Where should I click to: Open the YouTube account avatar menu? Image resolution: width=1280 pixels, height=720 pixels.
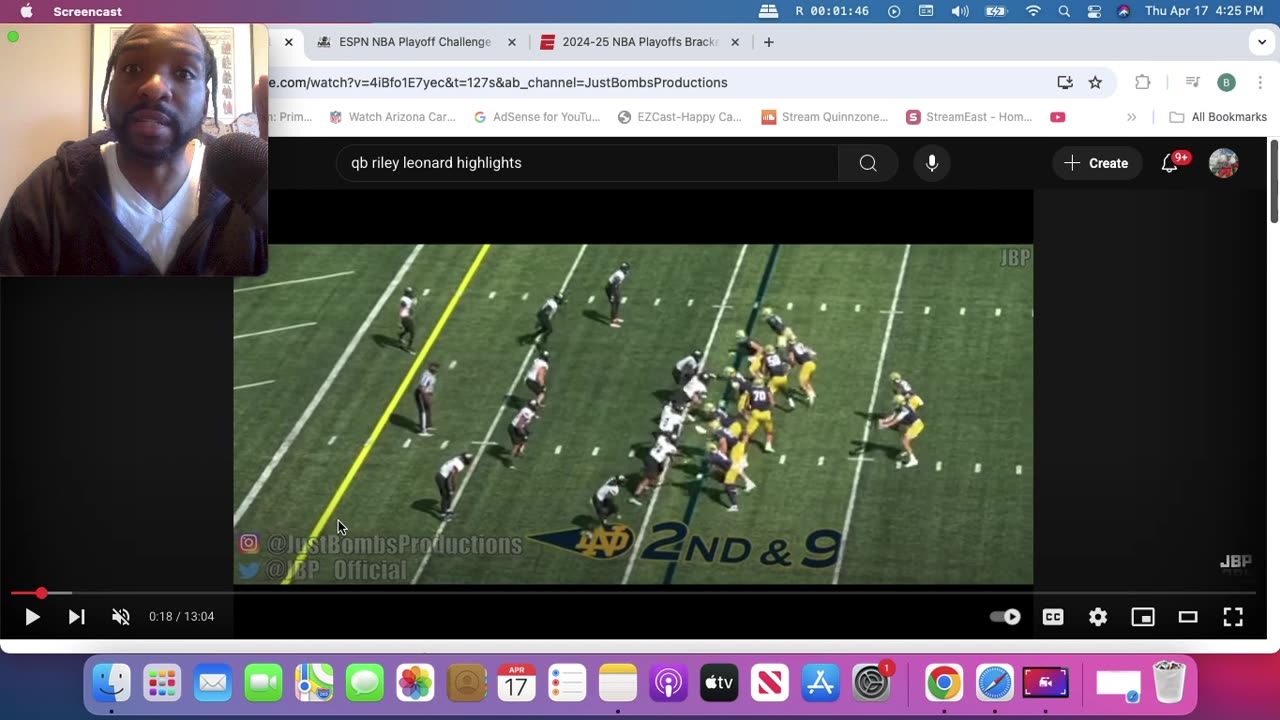(x=1224, y=163)
